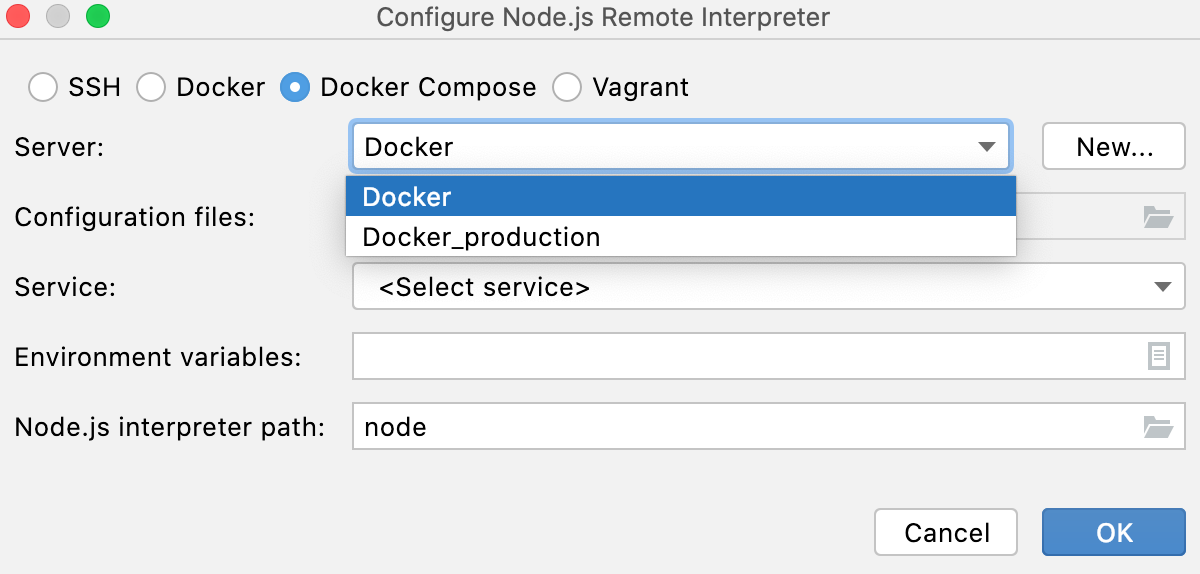Open the Environment variables editor icon
This screenshot has height=574, width=1200.
point(1158,357)
